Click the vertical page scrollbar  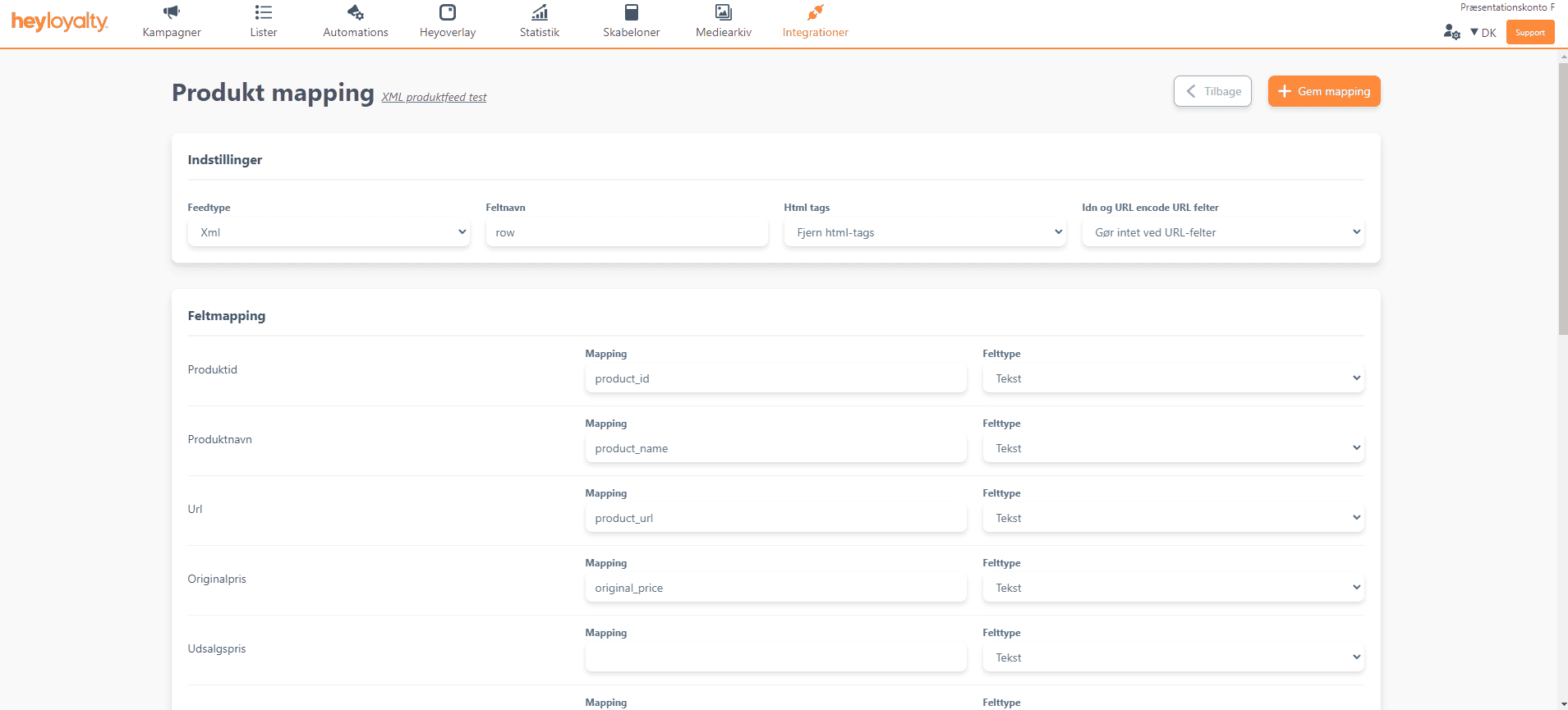(1562, 197)
